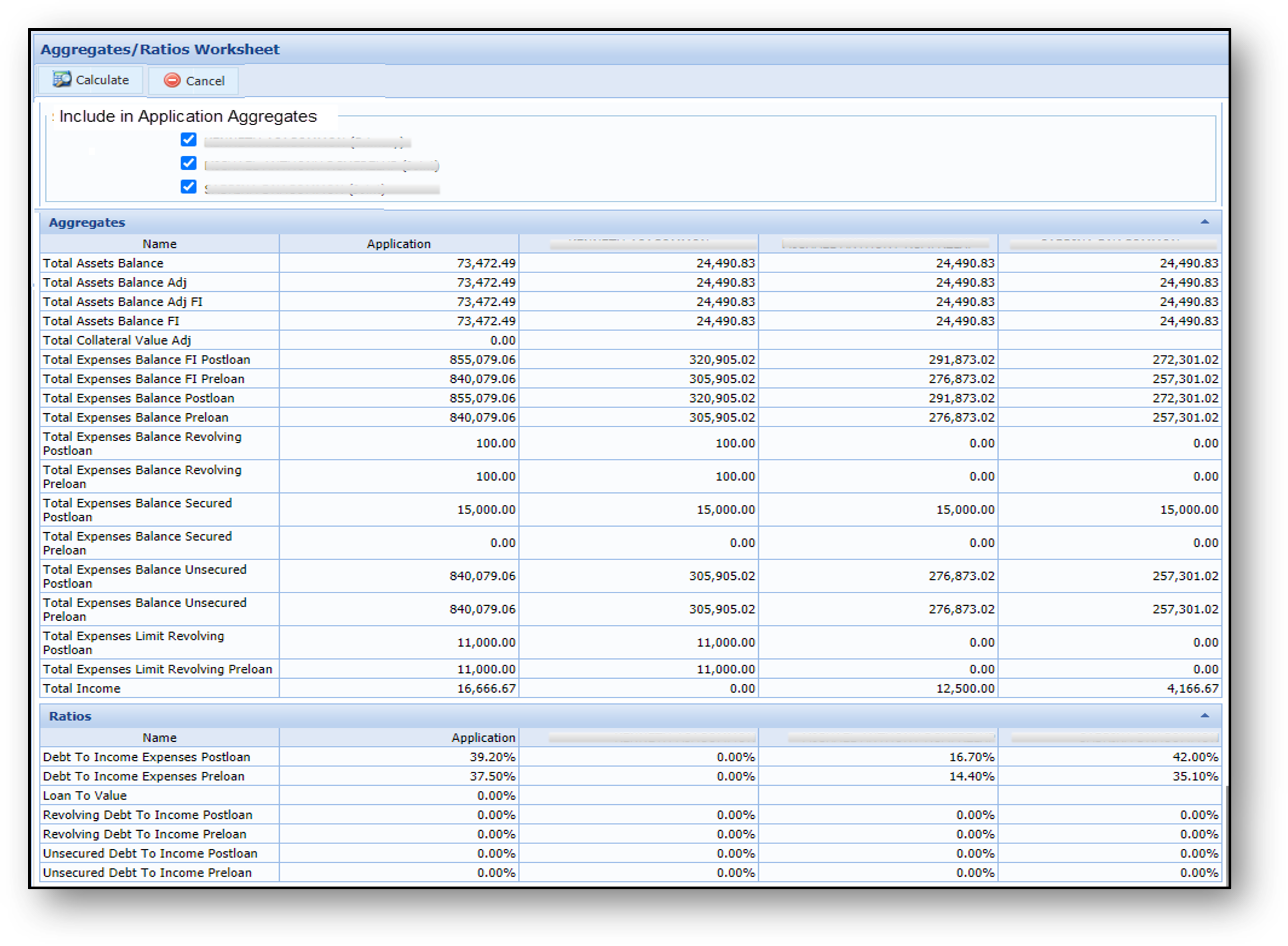1288x946 pixels.
Task: Click the Total Income value 4,166.67
Action: pos(1193,688)
